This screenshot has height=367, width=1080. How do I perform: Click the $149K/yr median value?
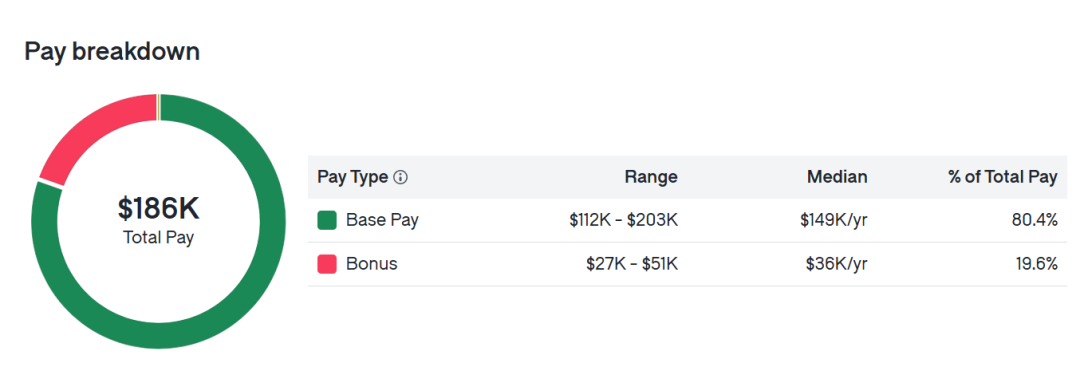833,220
